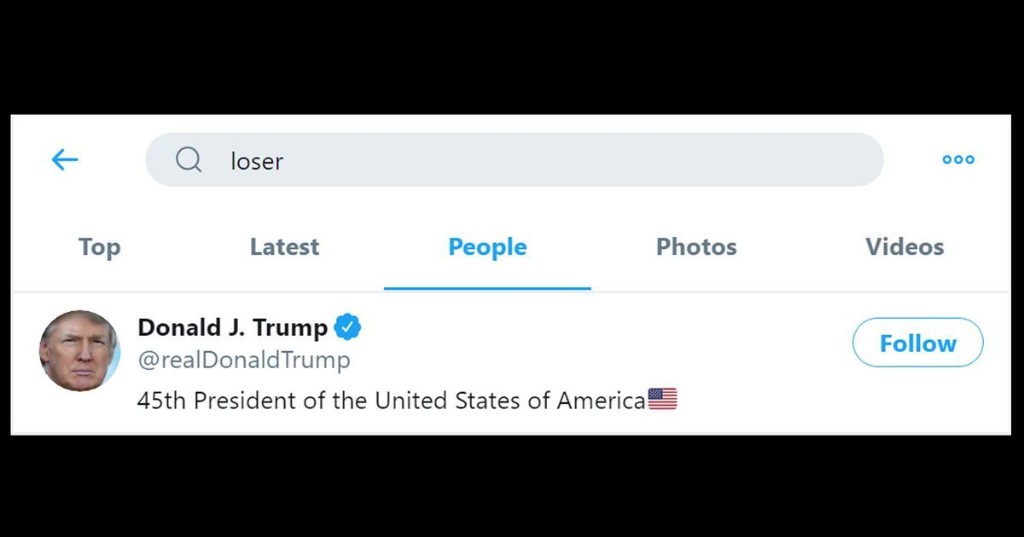Select the People tab

click(487, 247)
